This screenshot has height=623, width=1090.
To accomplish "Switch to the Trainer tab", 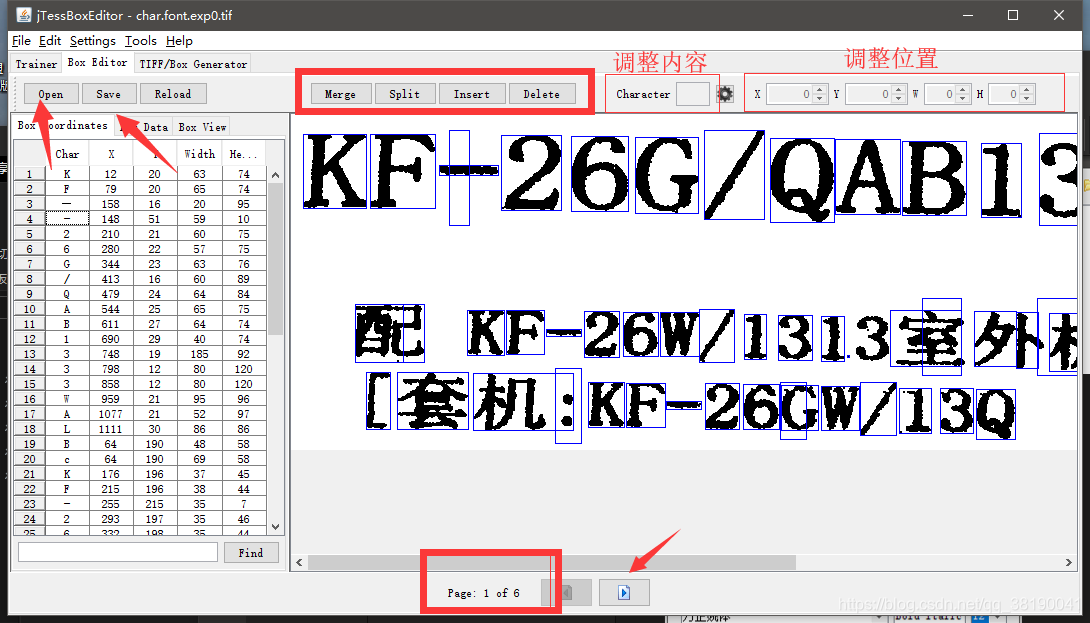I will tap(36, 64).
